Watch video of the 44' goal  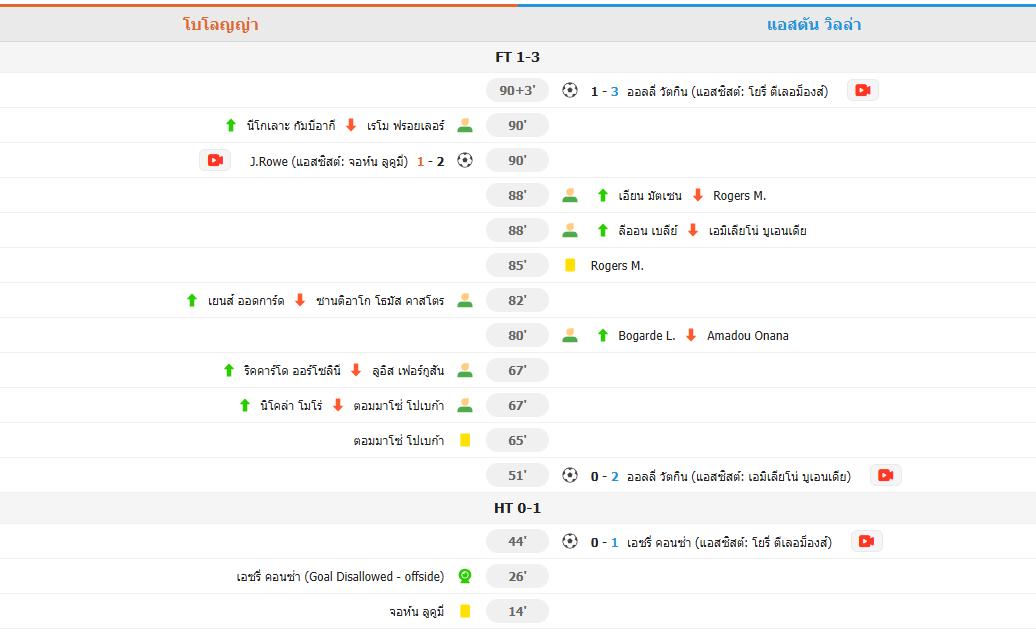coord(866,541)
